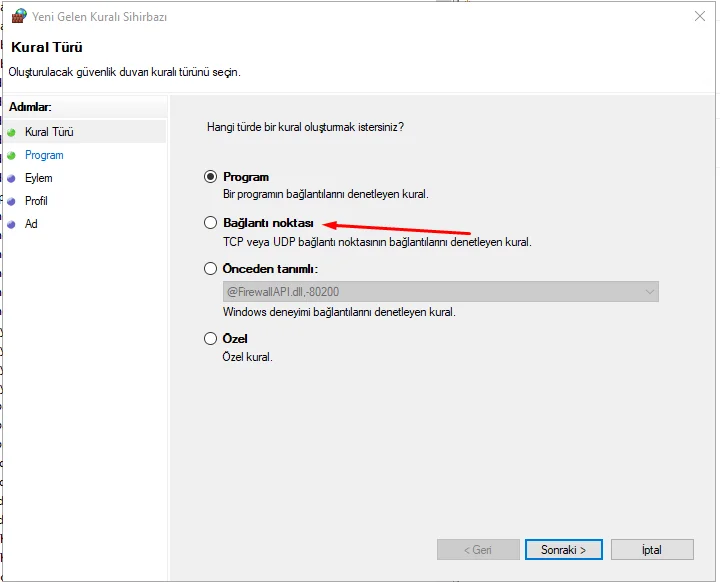Jump to the Profil step
Screen dimensions: 720x582
pos(36,201)
